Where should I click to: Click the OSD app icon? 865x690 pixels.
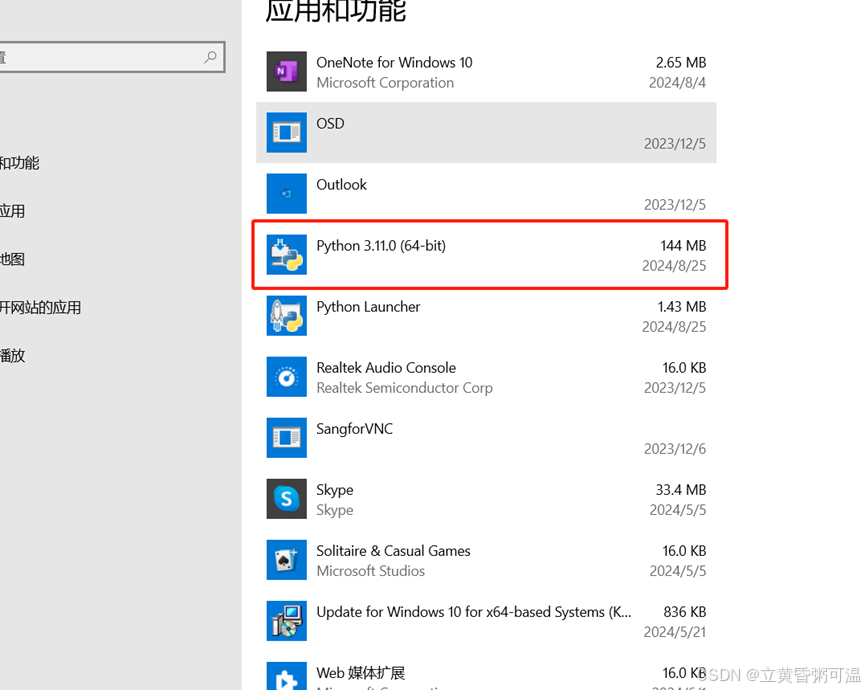click(x=286, y=132)
